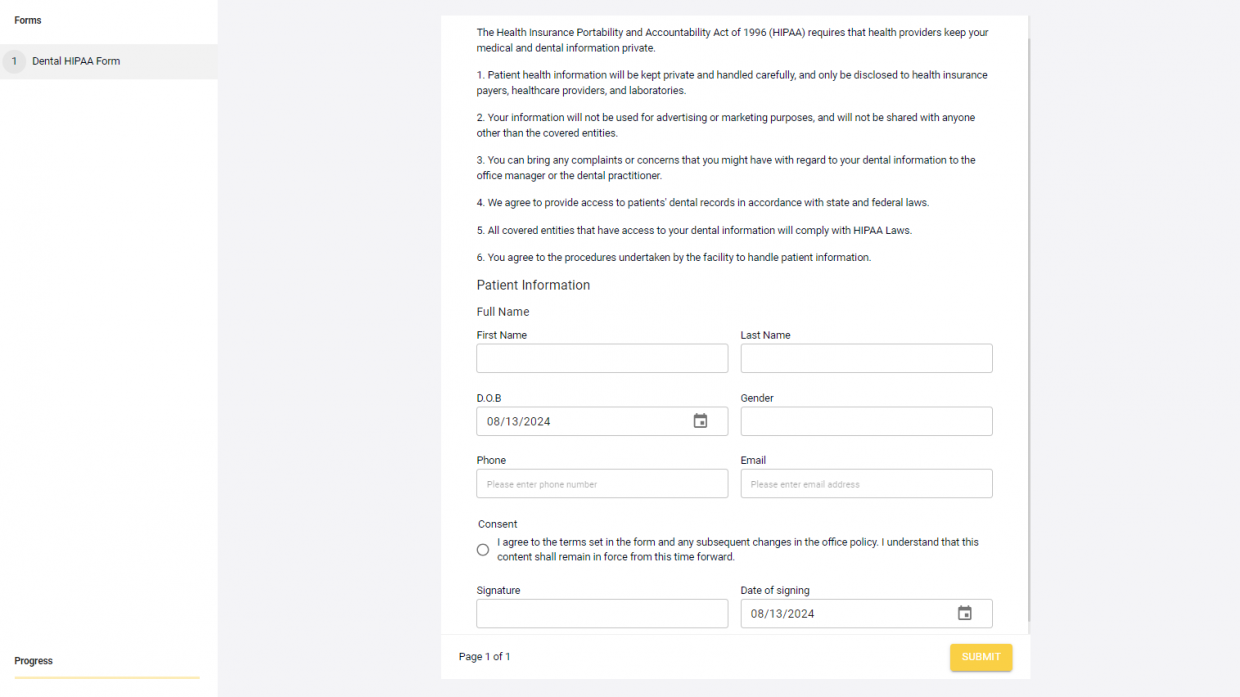Select the consent agreement radio button

(x=482, y=549)
